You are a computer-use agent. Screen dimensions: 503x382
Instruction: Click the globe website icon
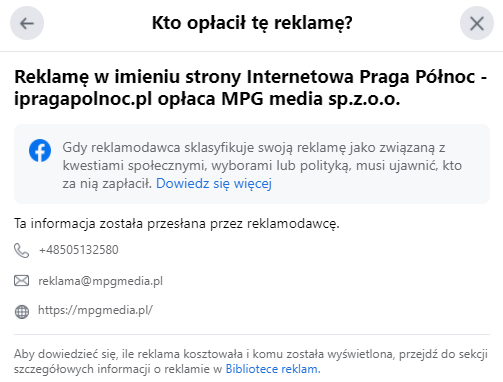click(x=22, y=312)
